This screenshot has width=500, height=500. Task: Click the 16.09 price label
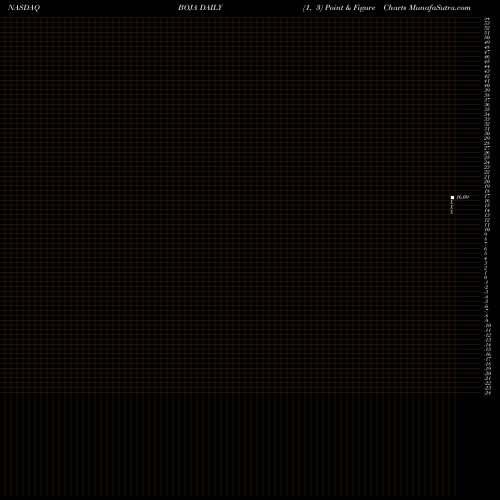click(x=463, y=197)
